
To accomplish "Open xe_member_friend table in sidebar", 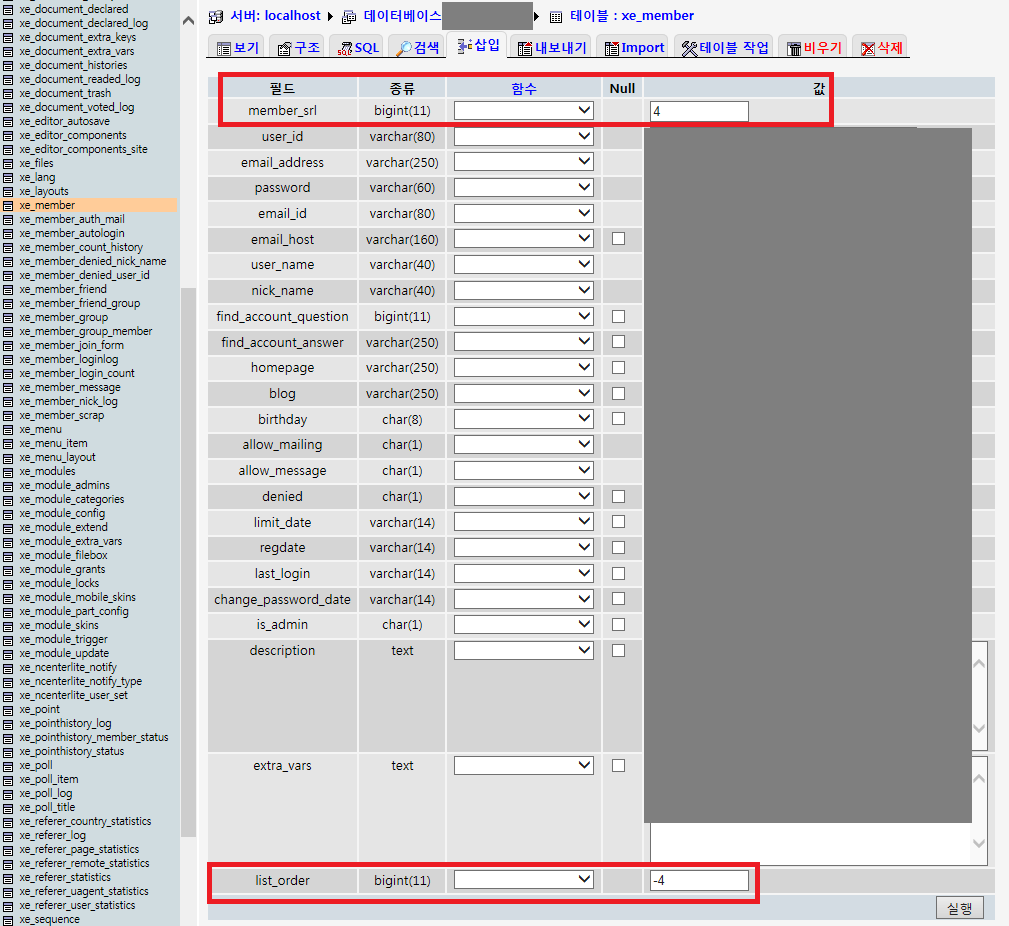I will click(62, 289).
